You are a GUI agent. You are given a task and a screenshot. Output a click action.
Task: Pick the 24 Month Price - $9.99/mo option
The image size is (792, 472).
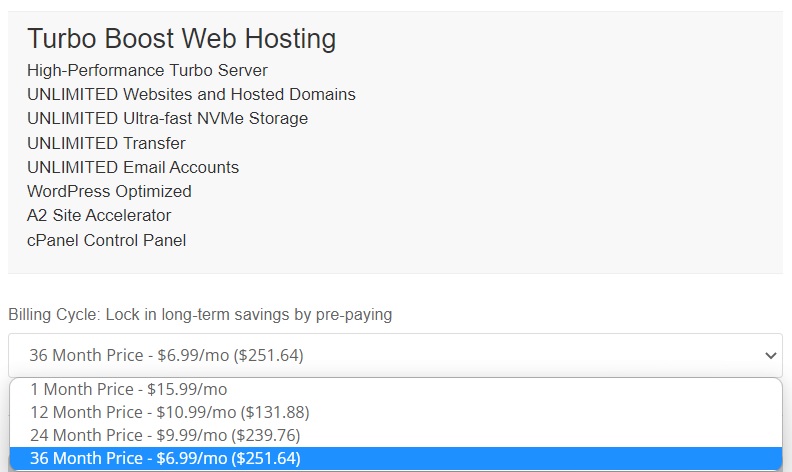point(395,435)
